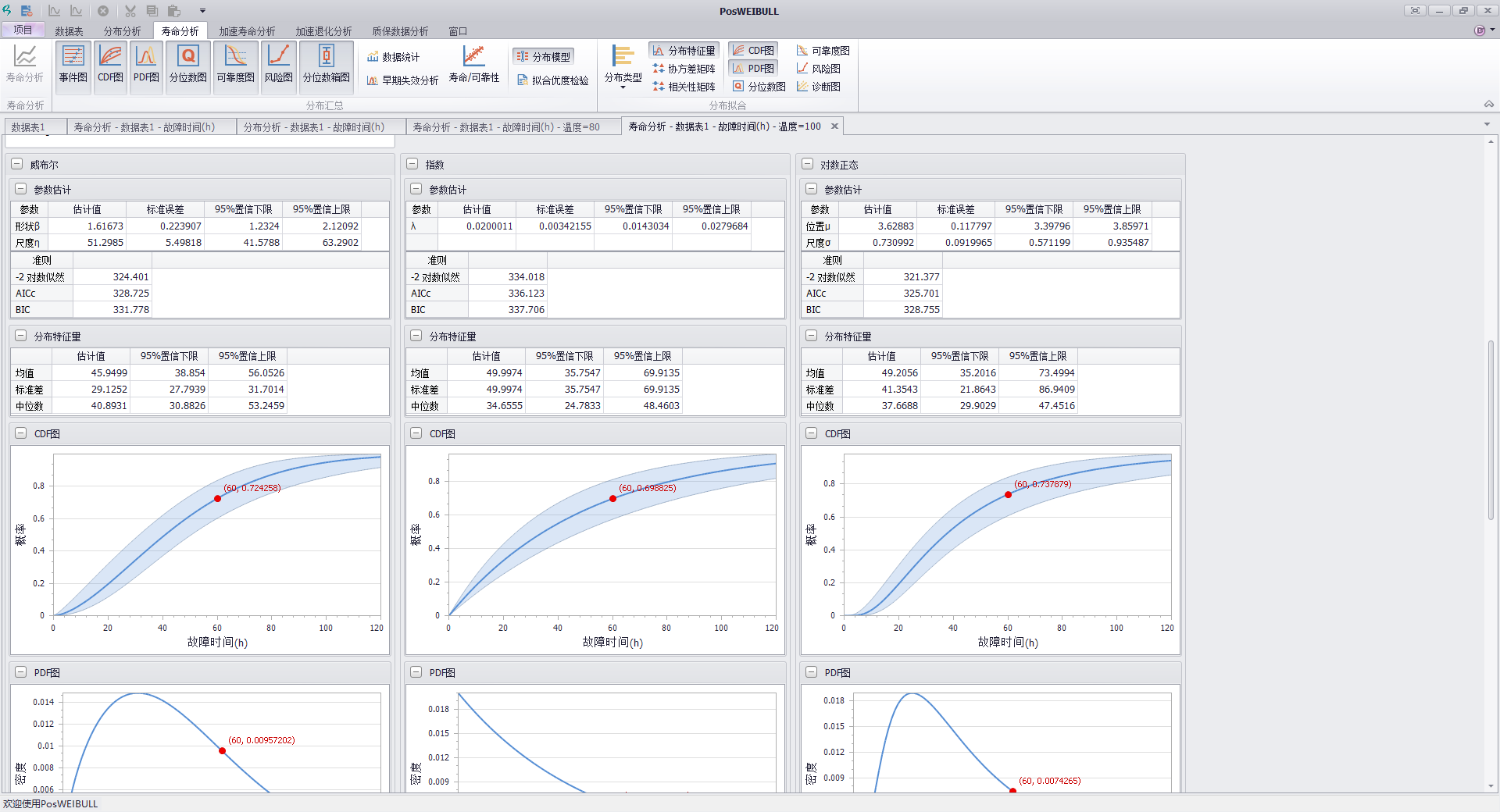The width and height of the screenshot is (1500, 812).
Task: Collapse PDF图 section under 威布尔
Action: point(21,672)
